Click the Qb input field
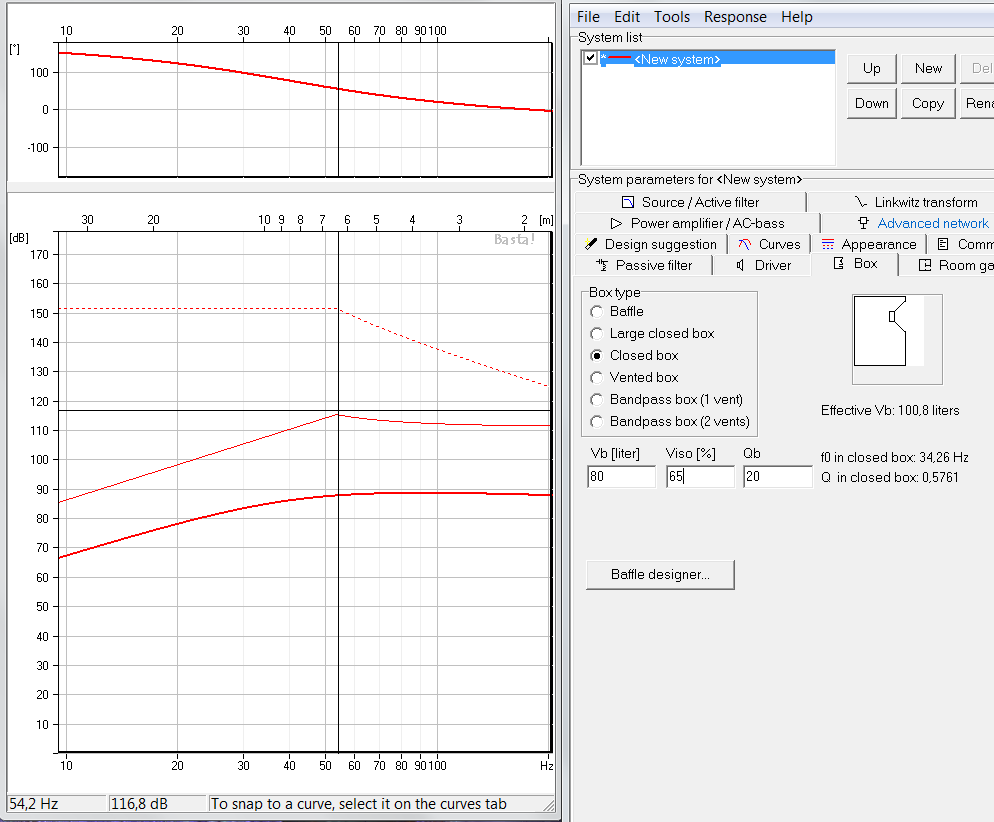This screenshot has height=822, width=994. tap(777, 476)
